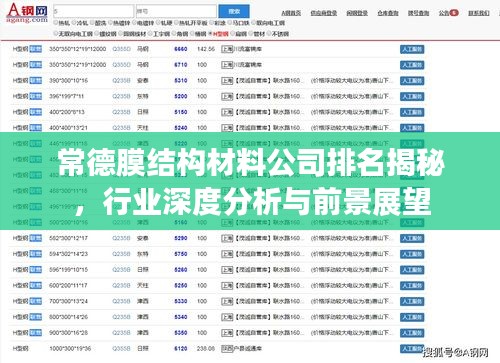Click the green article title banner

(x=250, y=181)
